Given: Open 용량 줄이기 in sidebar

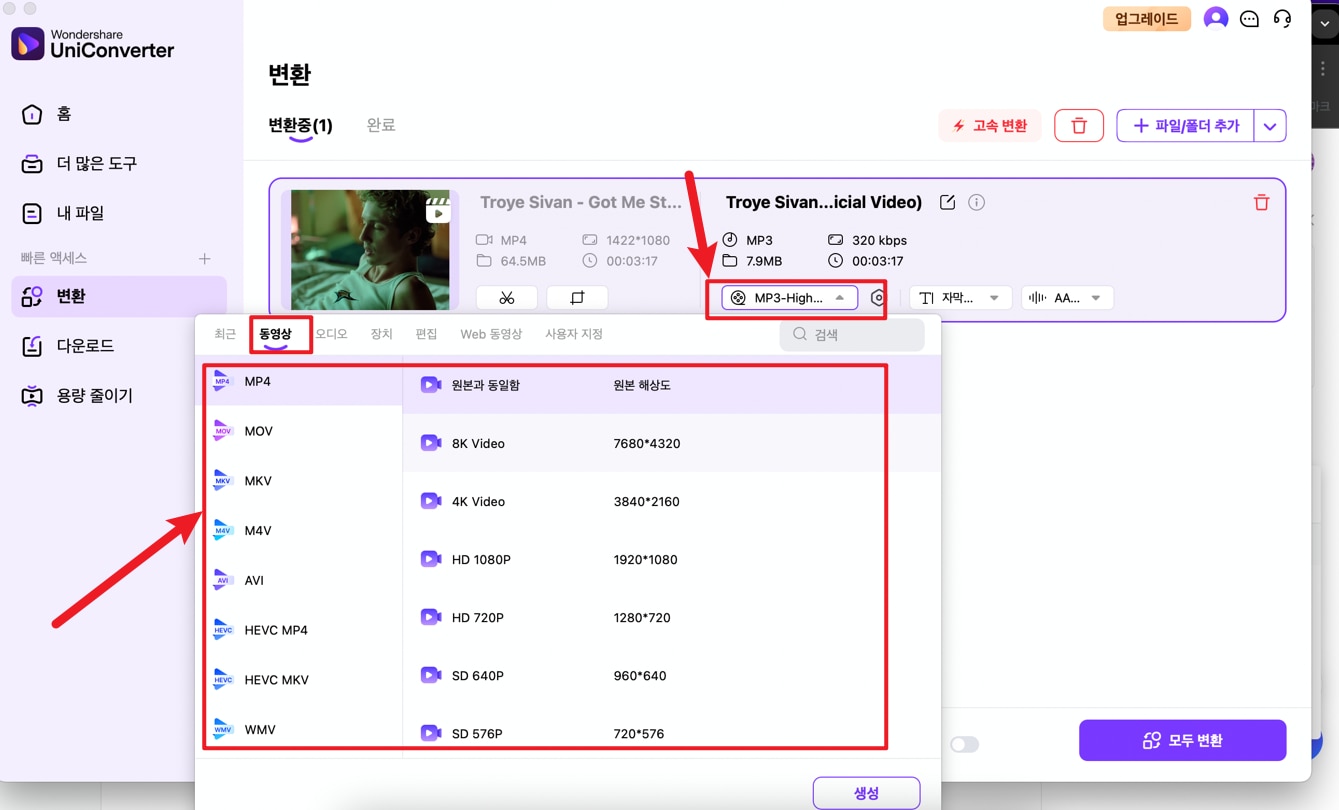Looking at the screenshot, I should [x=118, y=396].
